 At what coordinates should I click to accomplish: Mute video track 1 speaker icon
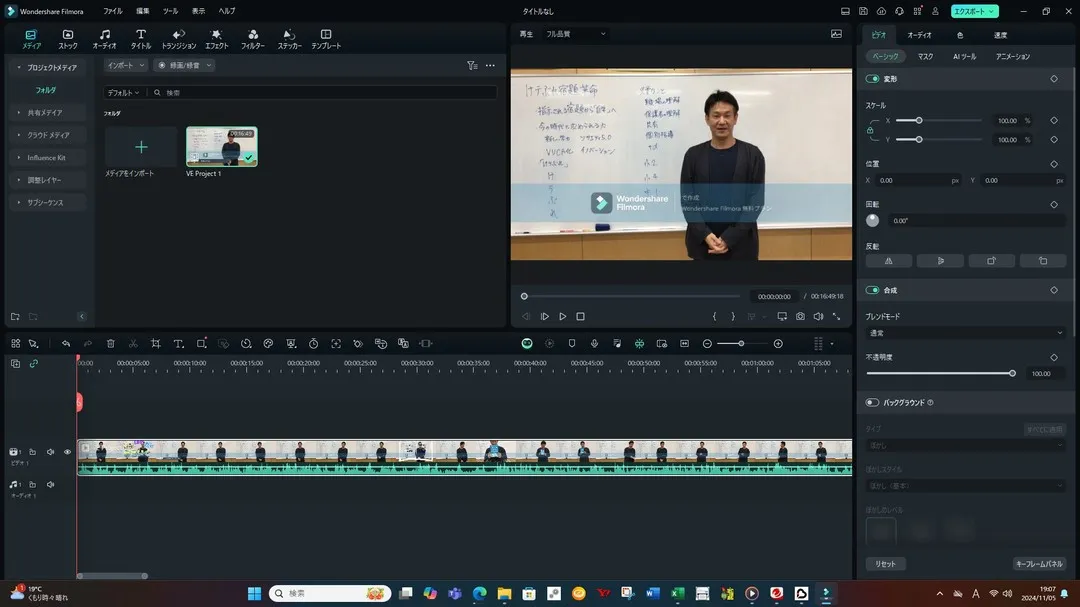[x=50, y=452]
